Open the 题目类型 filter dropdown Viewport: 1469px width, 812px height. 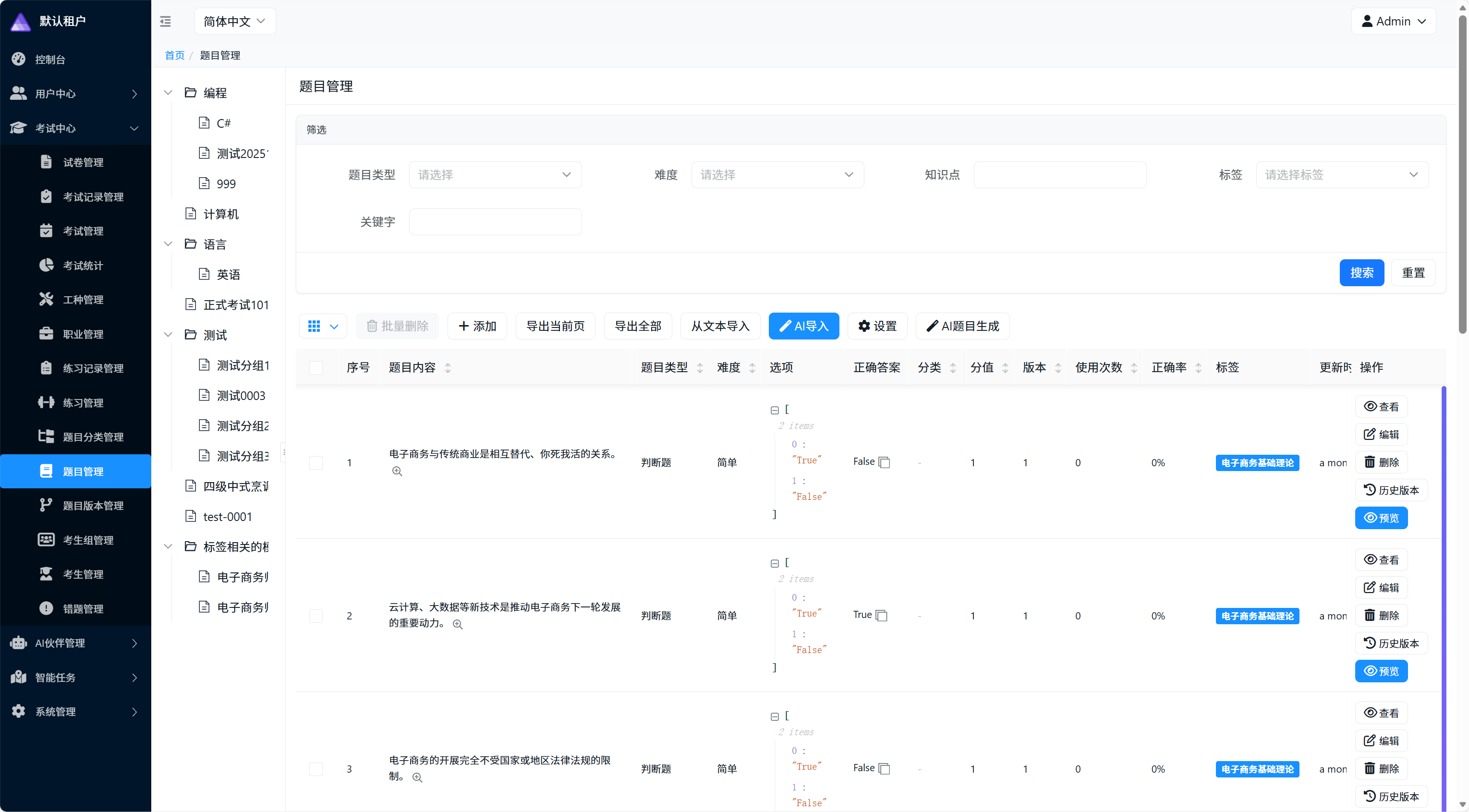(495, 175)
